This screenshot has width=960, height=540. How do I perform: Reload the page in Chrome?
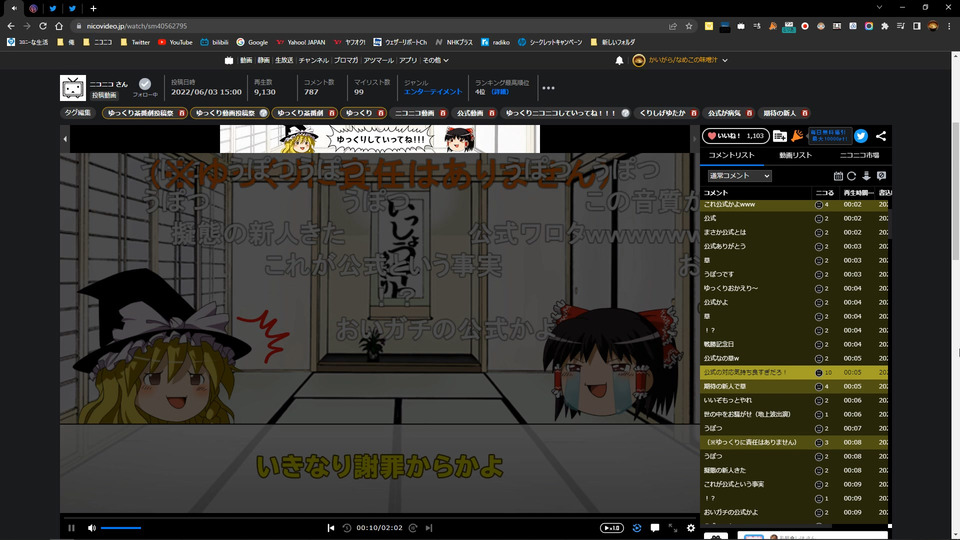[43, 26]
